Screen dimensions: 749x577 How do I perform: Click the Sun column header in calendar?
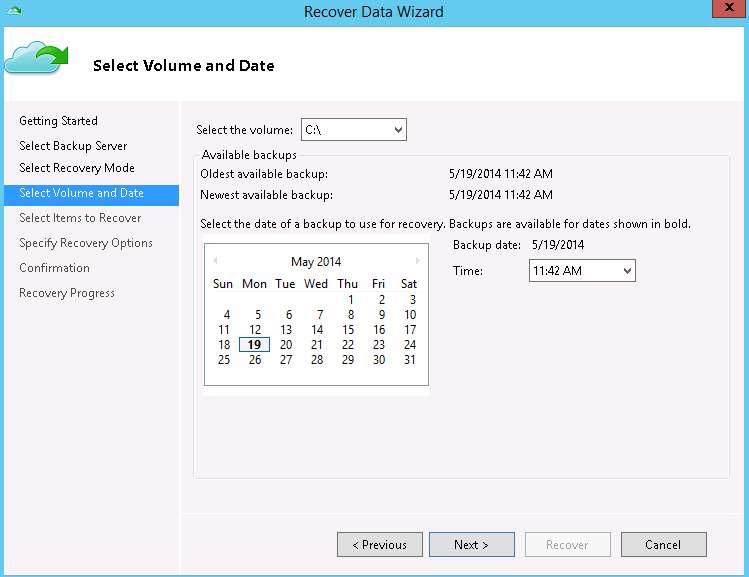click(x=223, y=284)
